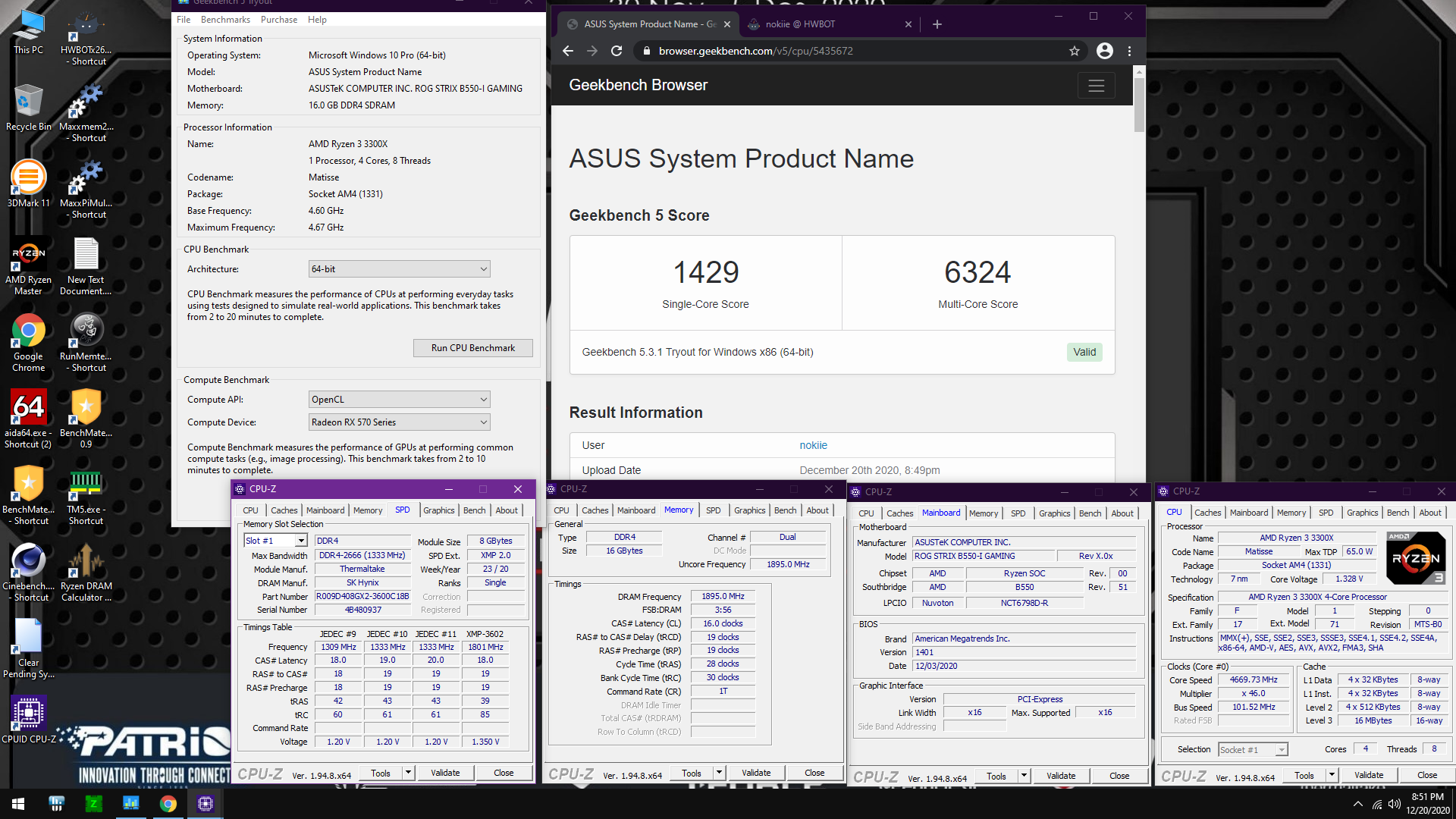Open Chrome icon in taskbar
The height and width of the screenshot is (819, 1456).
168,804
